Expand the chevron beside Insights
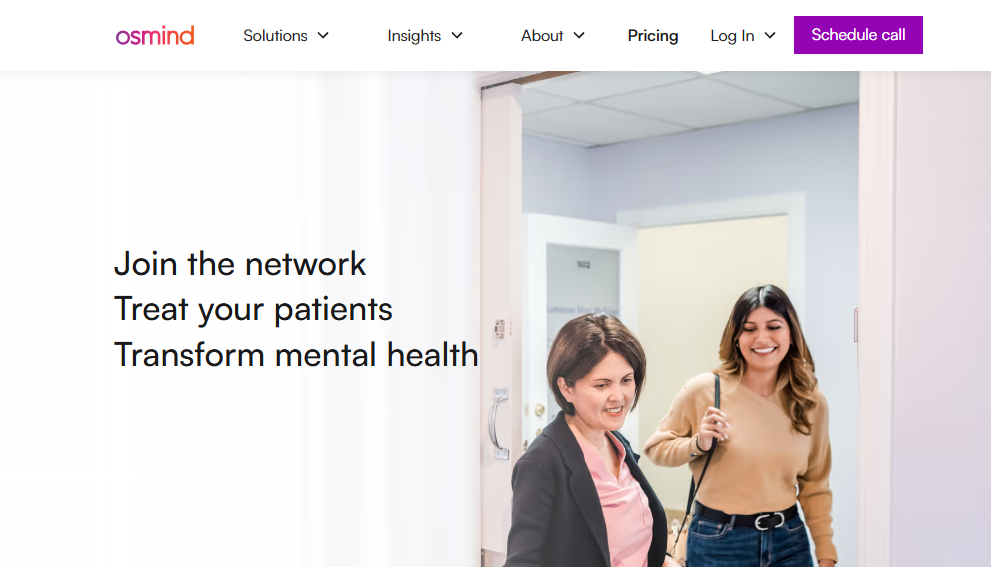 pos(457,36)
